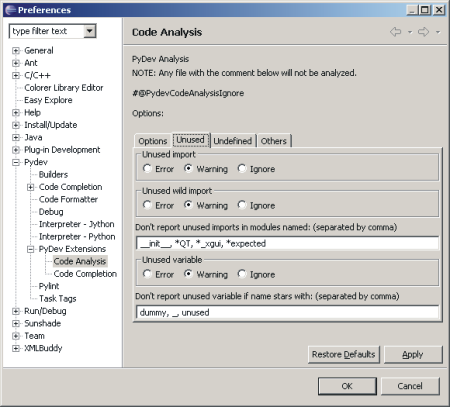
Task: Select the Debug item under Pydev
Action: pos(51,212)
